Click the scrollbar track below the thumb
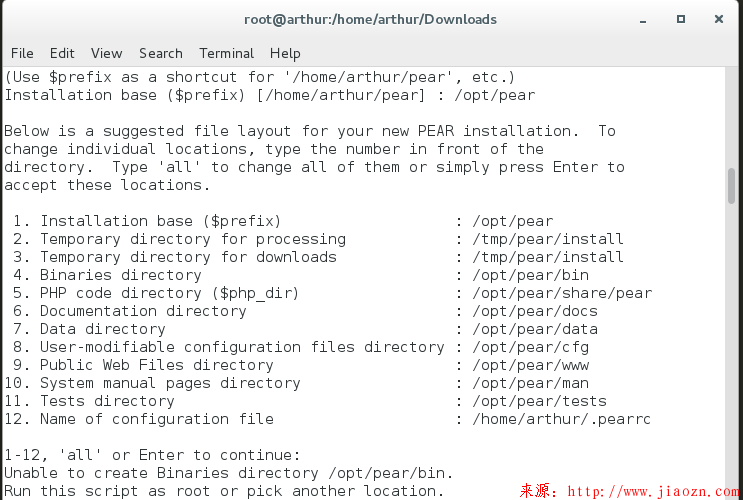 pyautogui.click(x=731, y=350)
